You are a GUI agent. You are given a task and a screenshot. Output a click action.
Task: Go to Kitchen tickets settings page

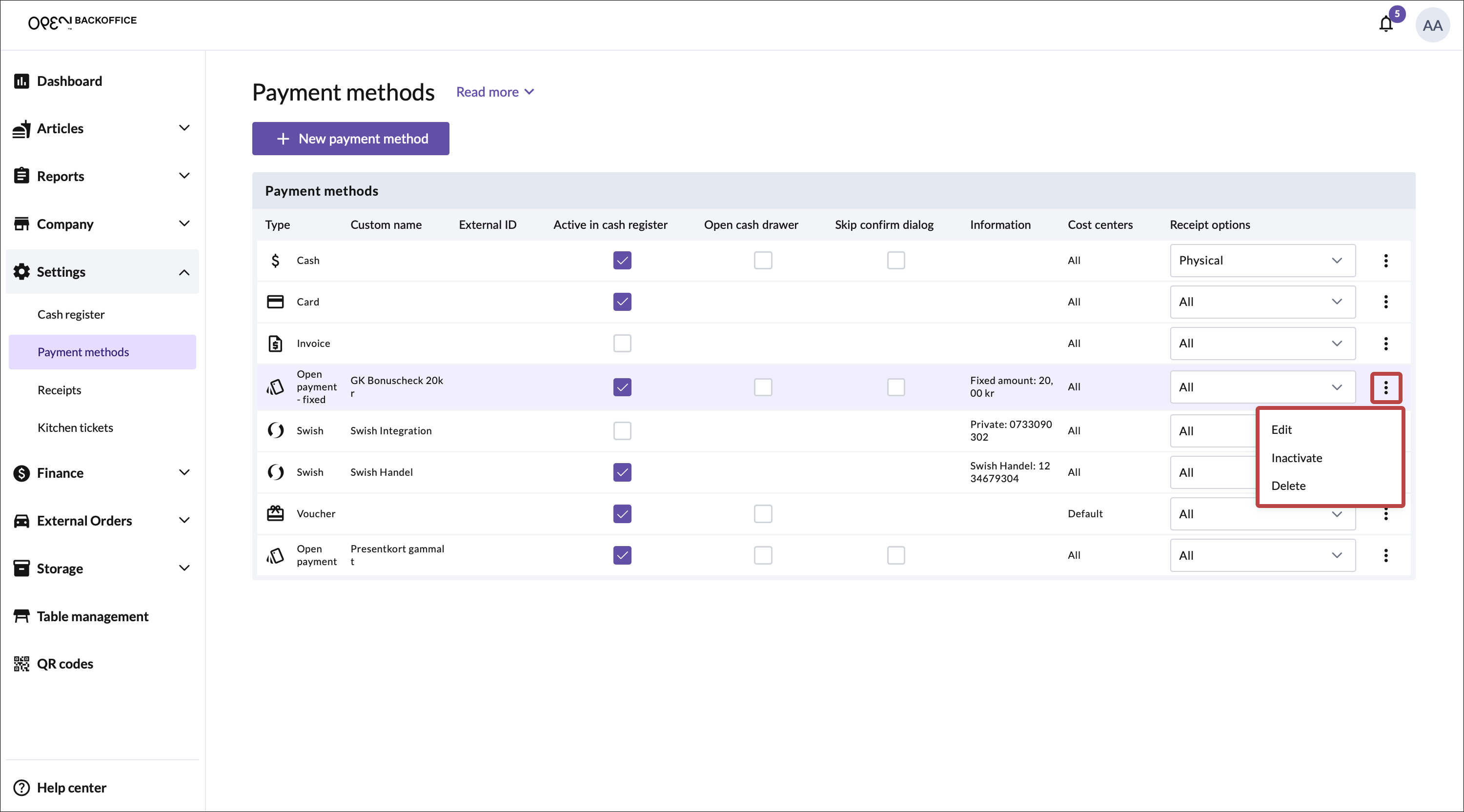click(75, 427)
